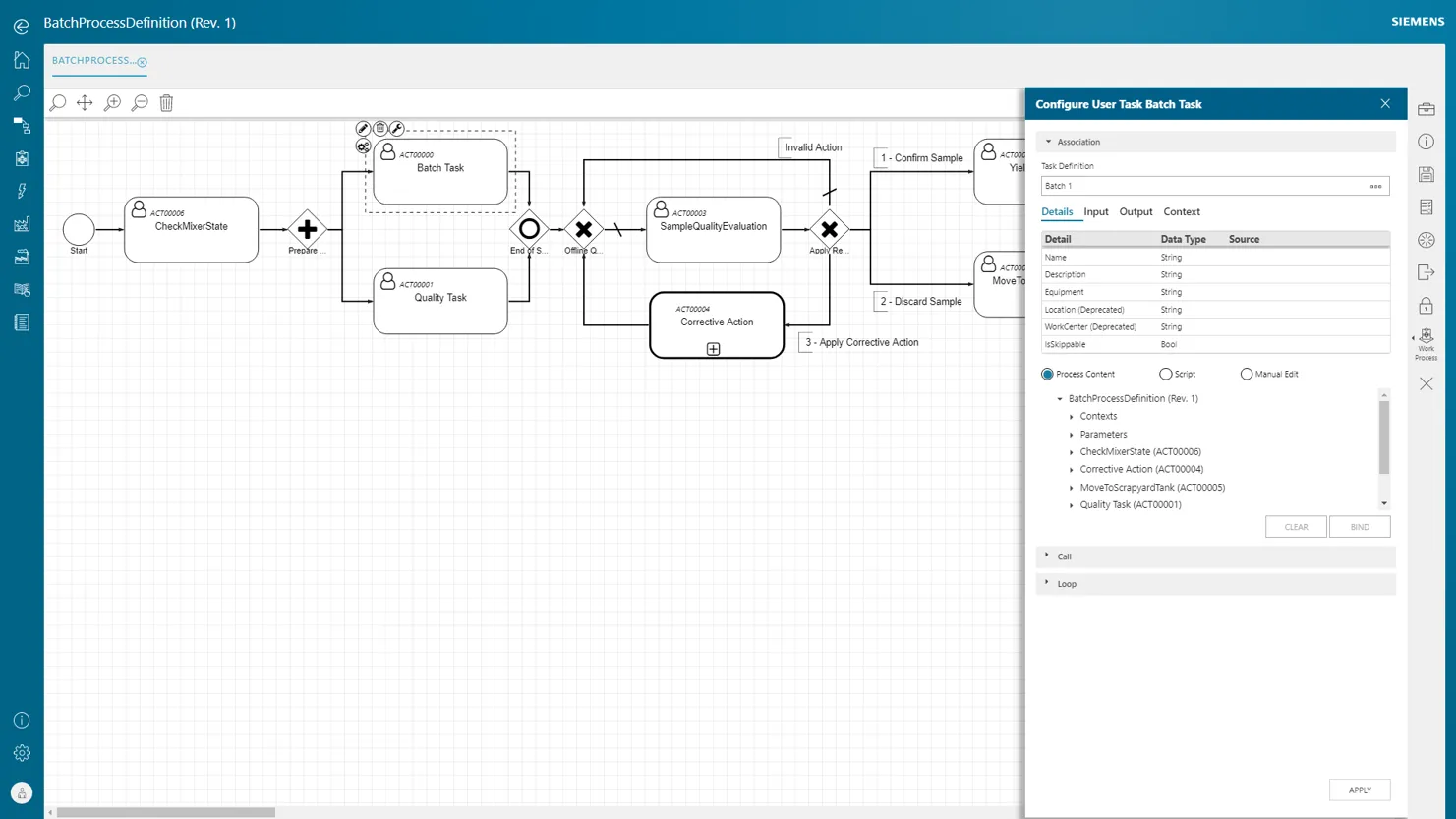This screenshot has width=1456, height=819.
Task: Switch to the Output tab
Action: click(x=1136, y=211)
